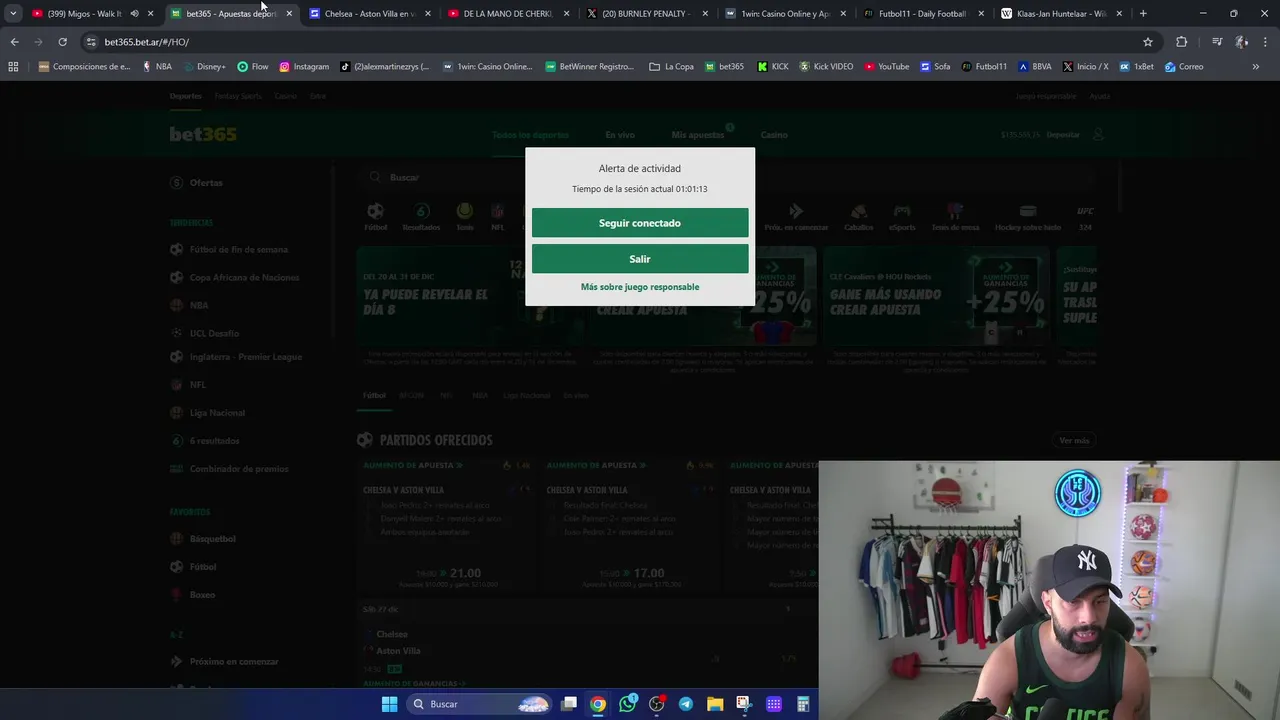Open Chrome from the taskbar
1280x720 pixels.
[x=598, y=704]
